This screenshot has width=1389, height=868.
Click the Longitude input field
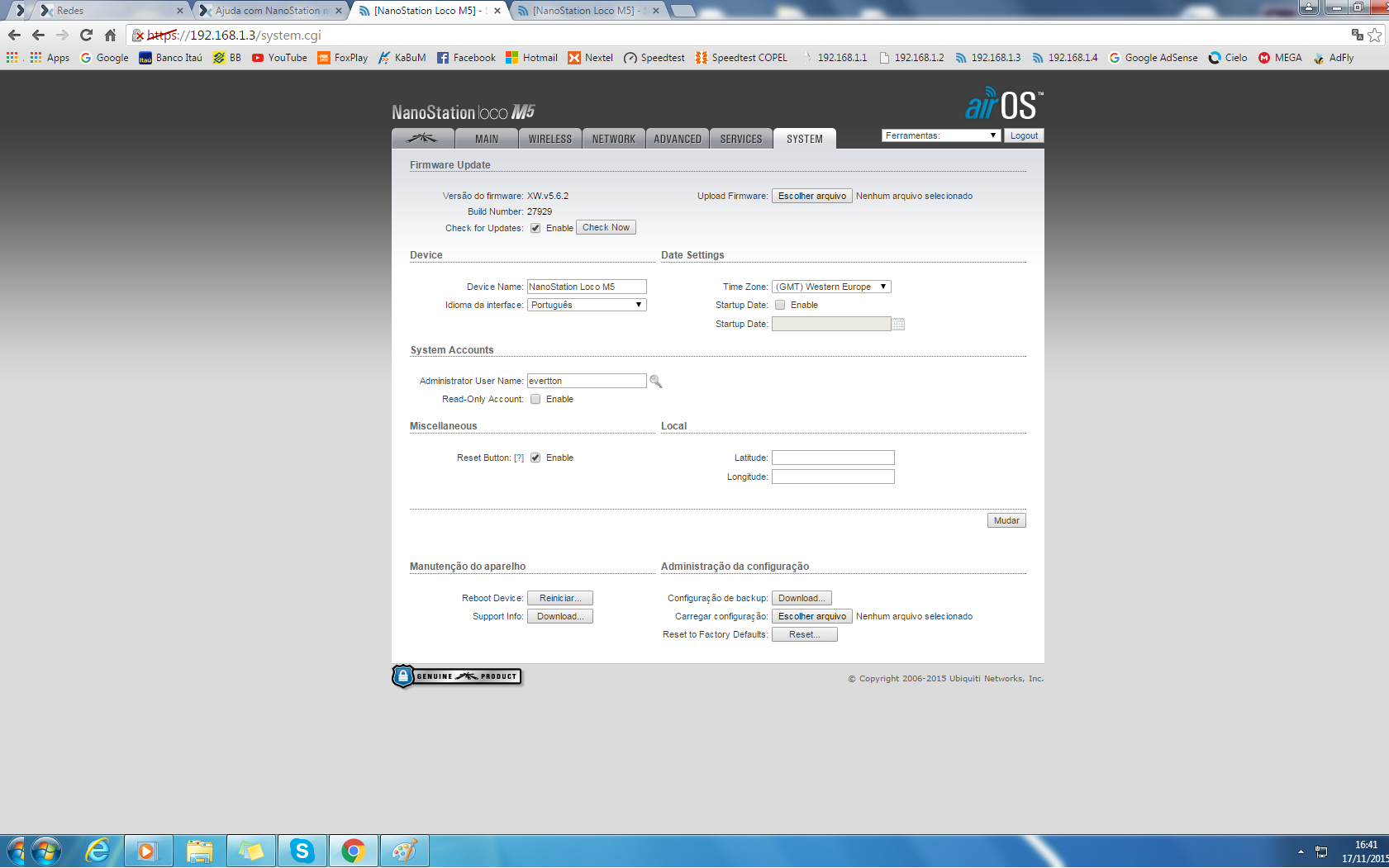pyautogui.click(x=833, y=477)
